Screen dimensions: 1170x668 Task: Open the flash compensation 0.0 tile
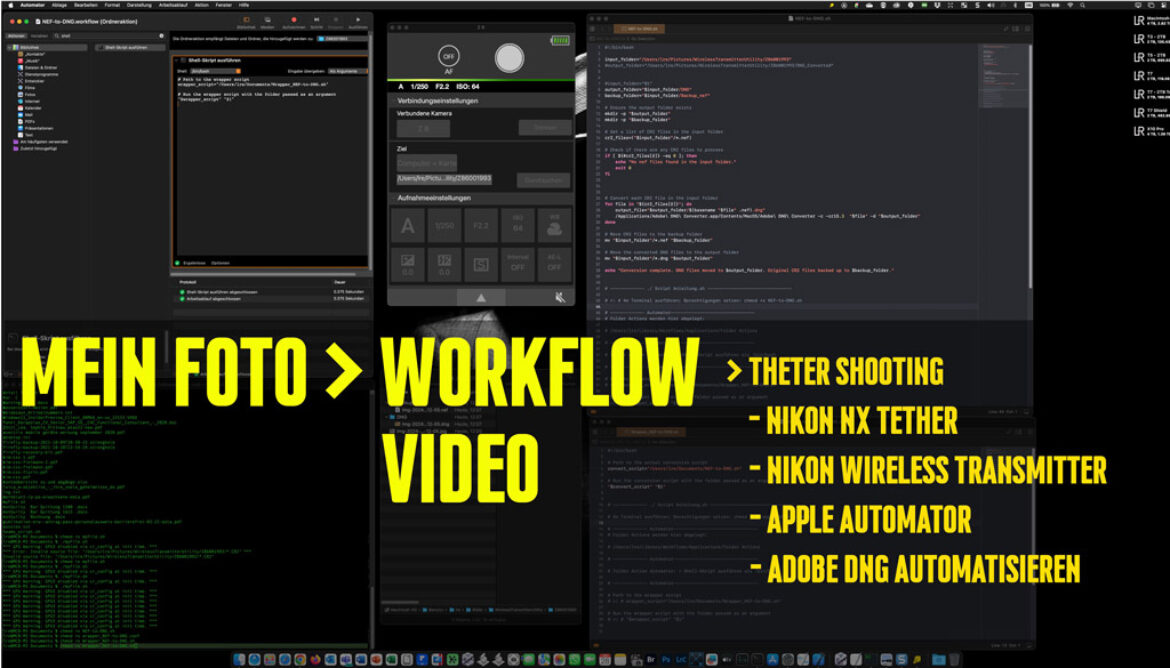pyautogui.click(x=444, y=264)
